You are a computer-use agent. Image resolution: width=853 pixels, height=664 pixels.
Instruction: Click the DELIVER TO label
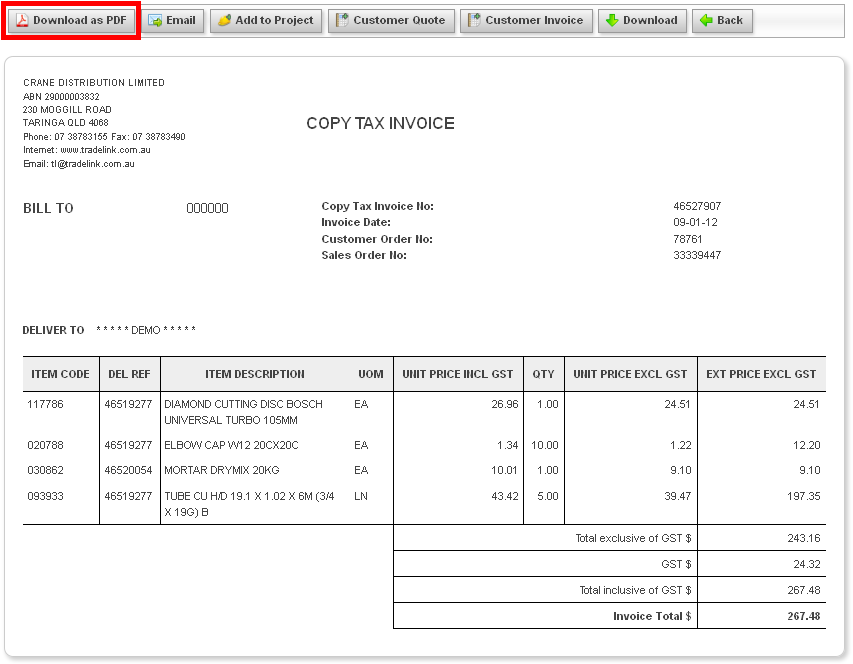click(53, 330)
